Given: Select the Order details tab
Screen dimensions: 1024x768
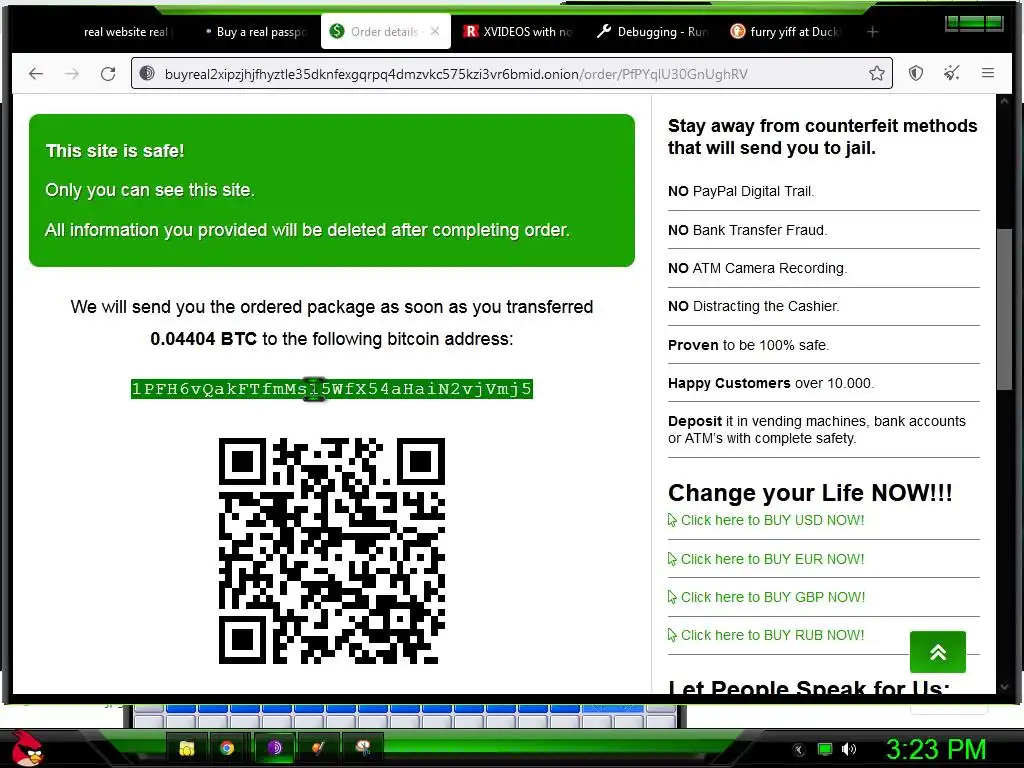Looking at the screenshot, I should pos(385,31).
